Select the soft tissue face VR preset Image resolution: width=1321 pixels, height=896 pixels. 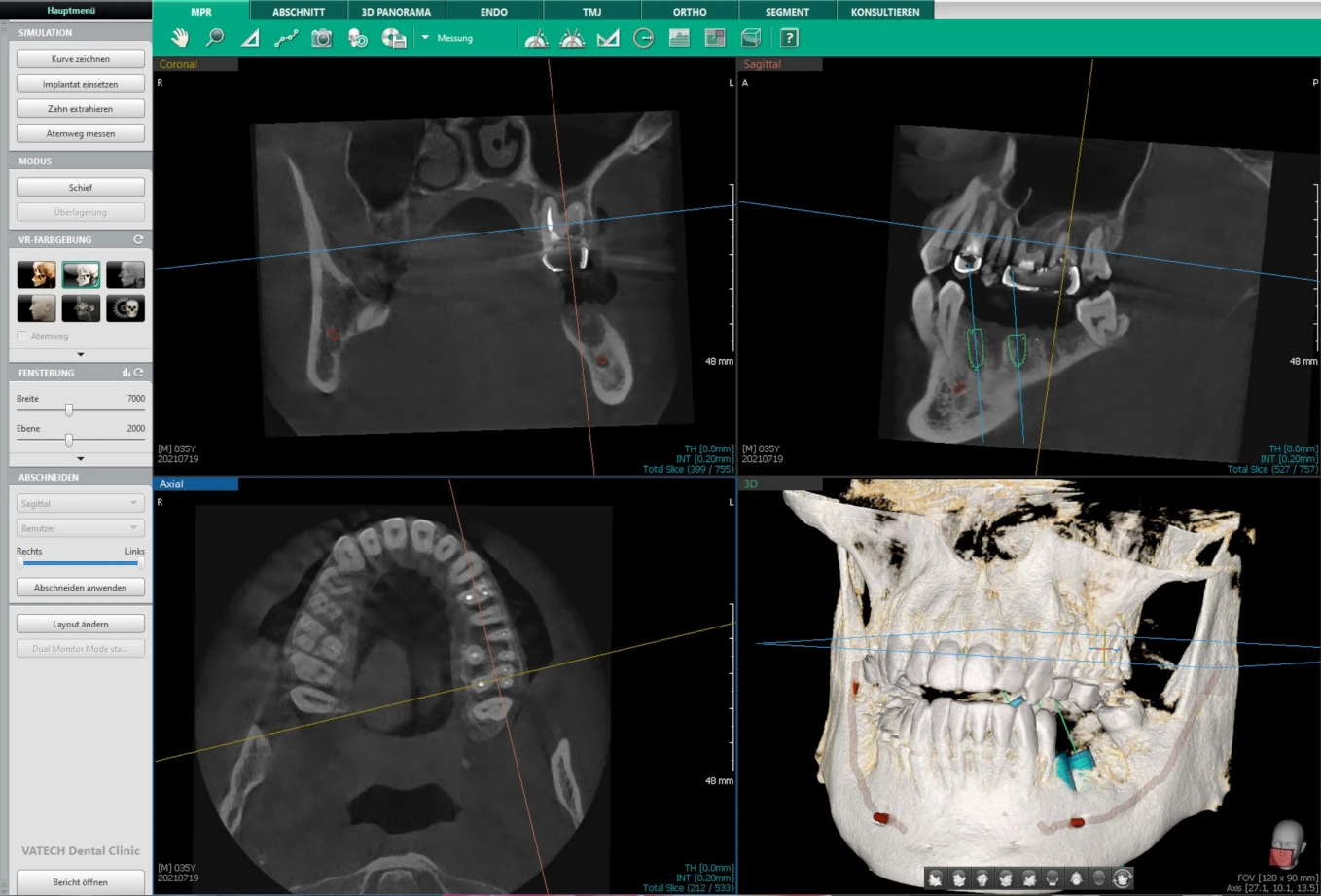[x=36, y=308]
